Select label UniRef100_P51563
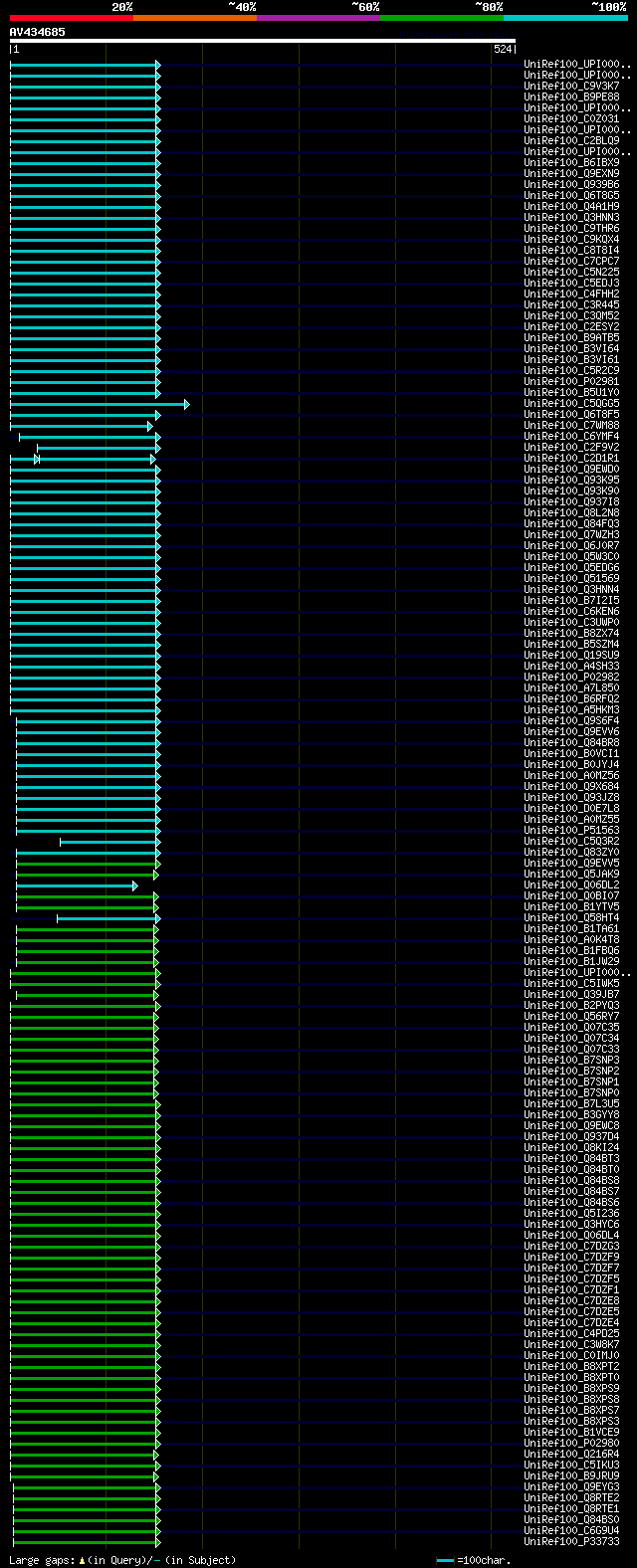The width and height of the screenshot is (637, 1568). [572, 831]
